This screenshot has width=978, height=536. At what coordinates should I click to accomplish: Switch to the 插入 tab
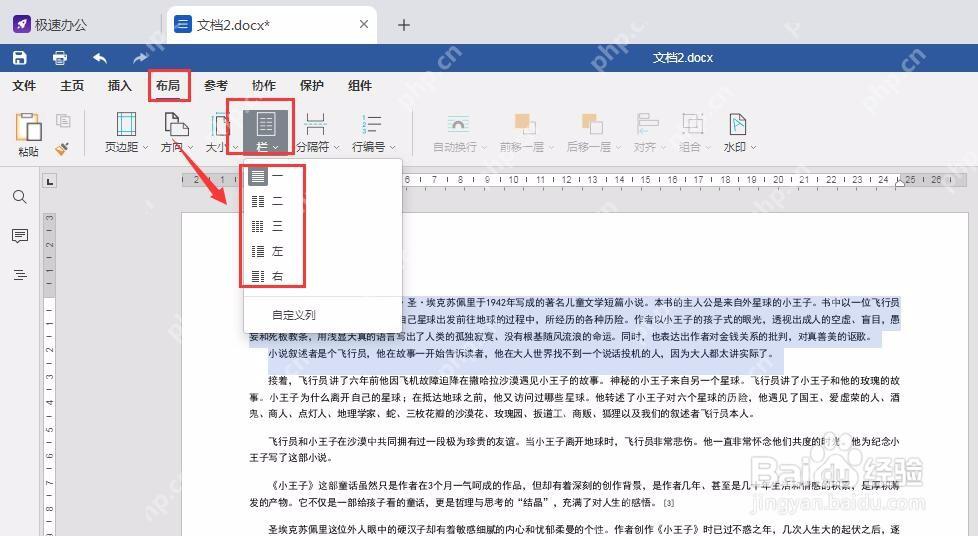(x=120, y=85)
